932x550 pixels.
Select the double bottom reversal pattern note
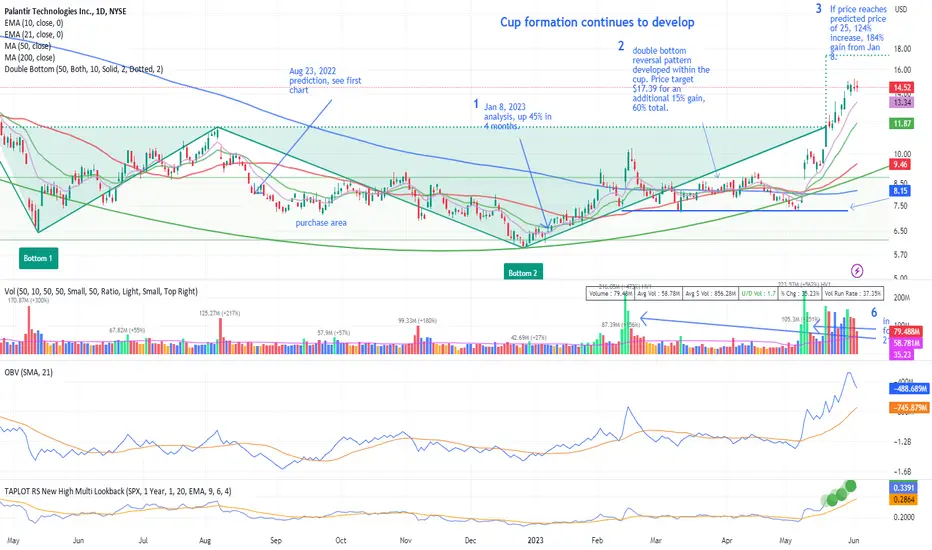pyautogui.click(x=671, y=79)
